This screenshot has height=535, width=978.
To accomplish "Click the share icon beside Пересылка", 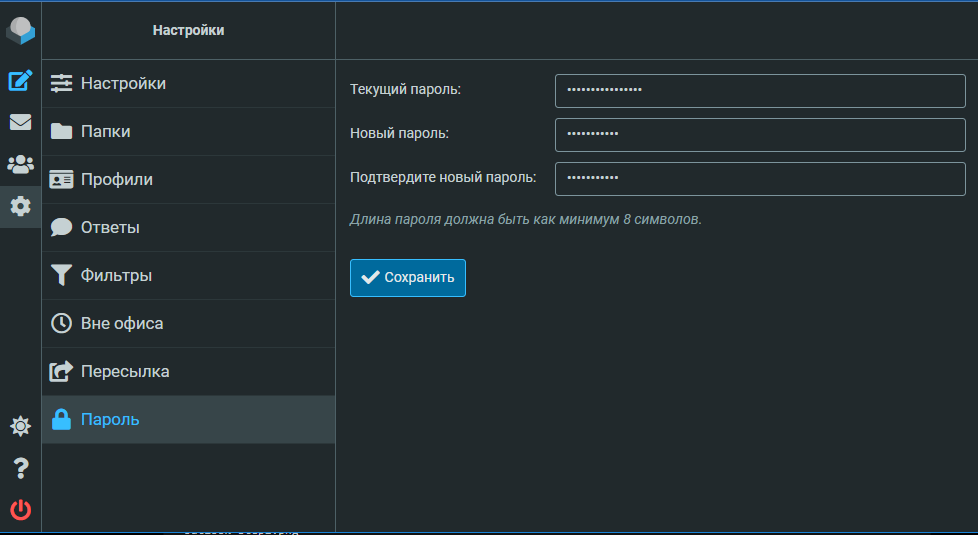I will 61,371.
